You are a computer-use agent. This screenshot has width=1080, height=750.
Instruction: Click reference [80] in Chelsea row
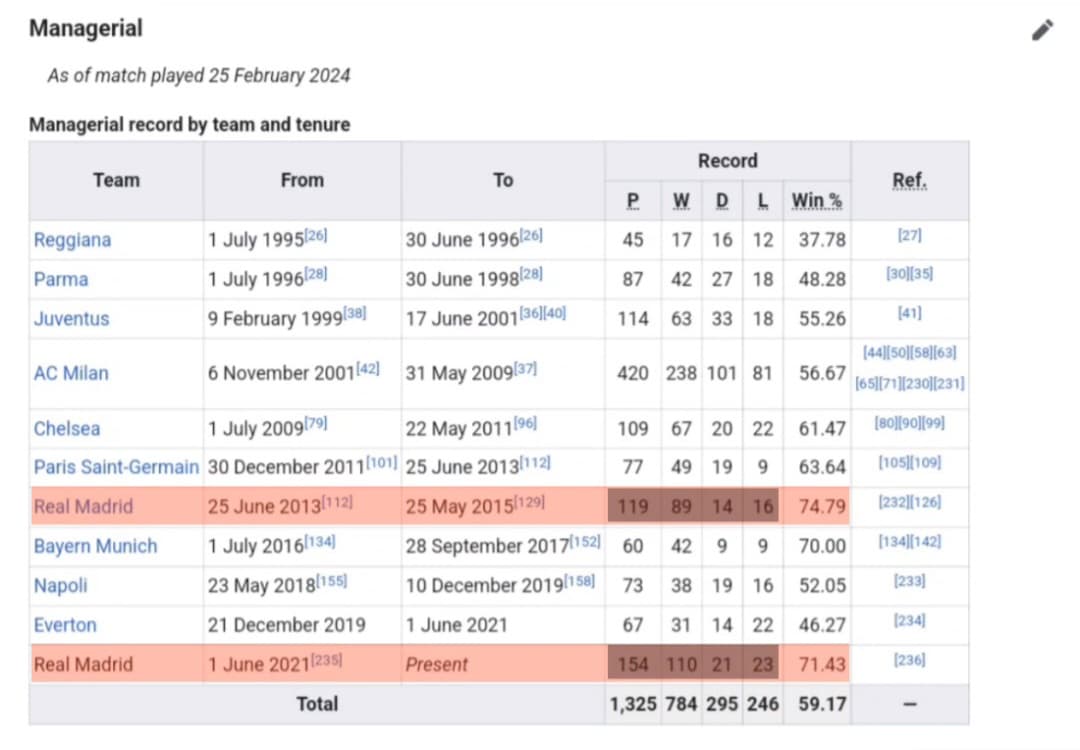pyautogui.click(x=886, y=423)
